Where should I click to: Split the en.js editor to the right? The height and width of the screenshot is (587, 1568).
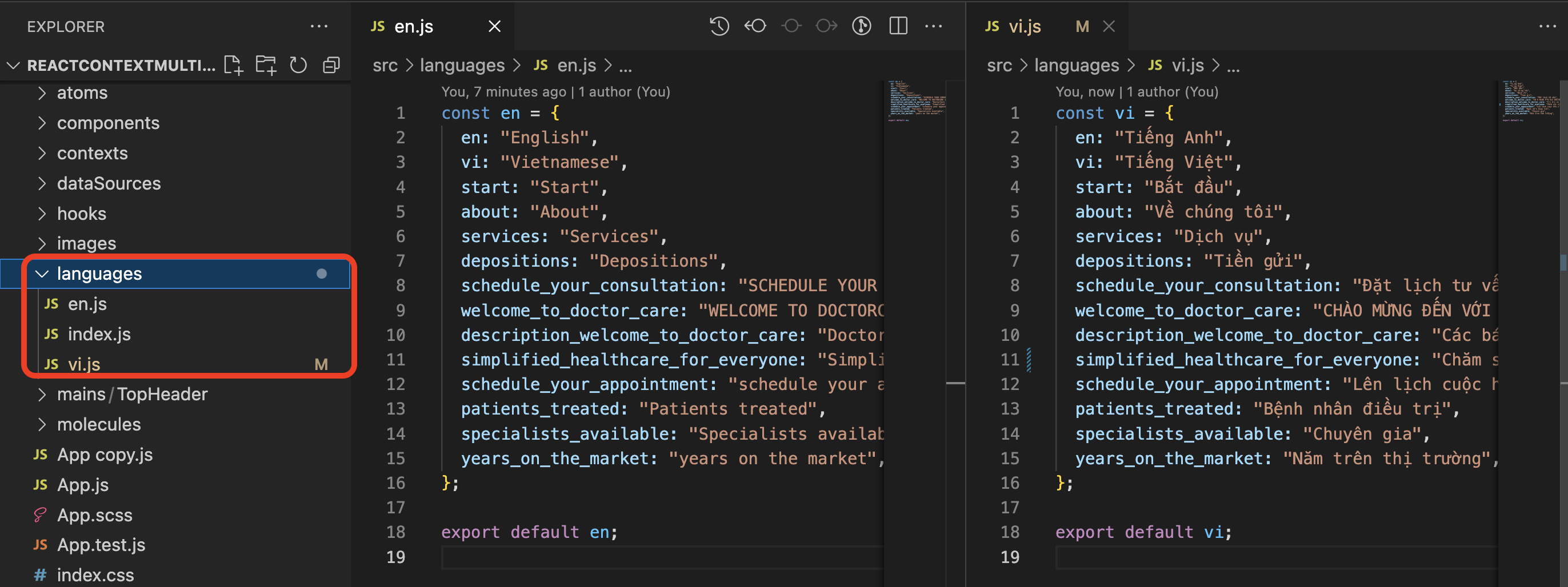(x=898, y=26)
